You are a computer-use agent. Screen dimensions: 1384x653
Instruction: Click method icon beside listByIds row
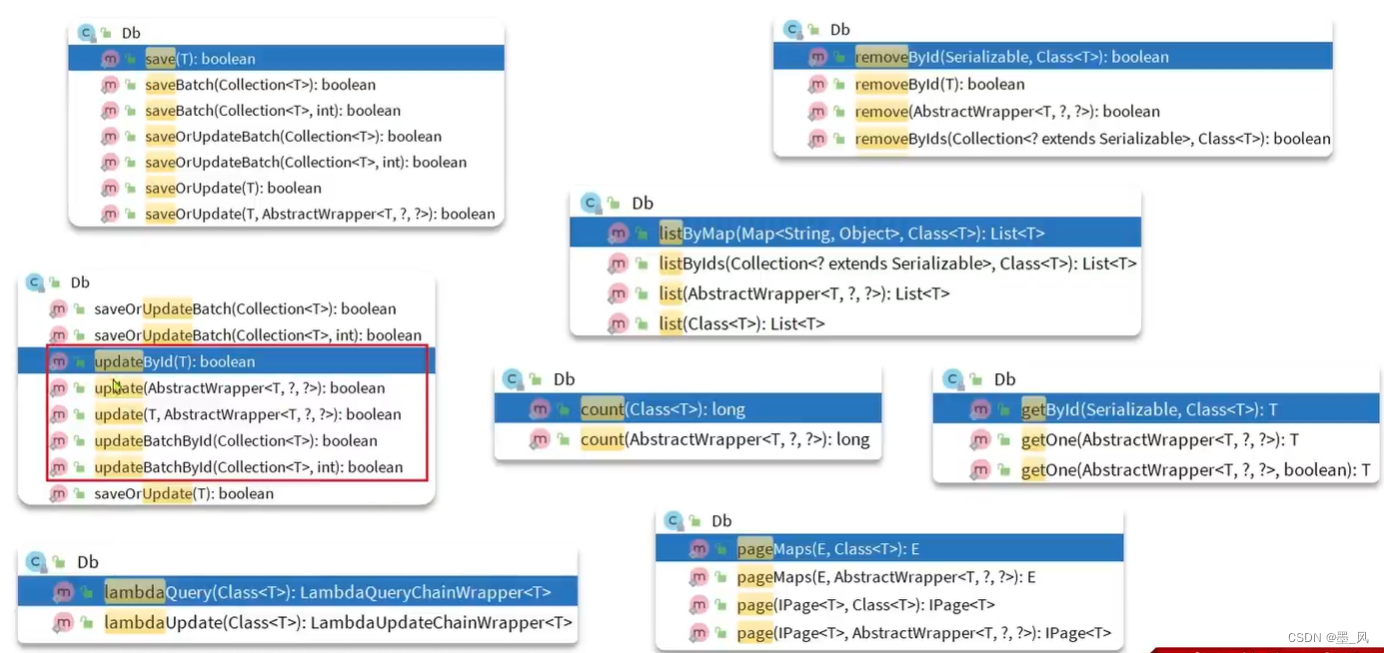tap(618, 264)
